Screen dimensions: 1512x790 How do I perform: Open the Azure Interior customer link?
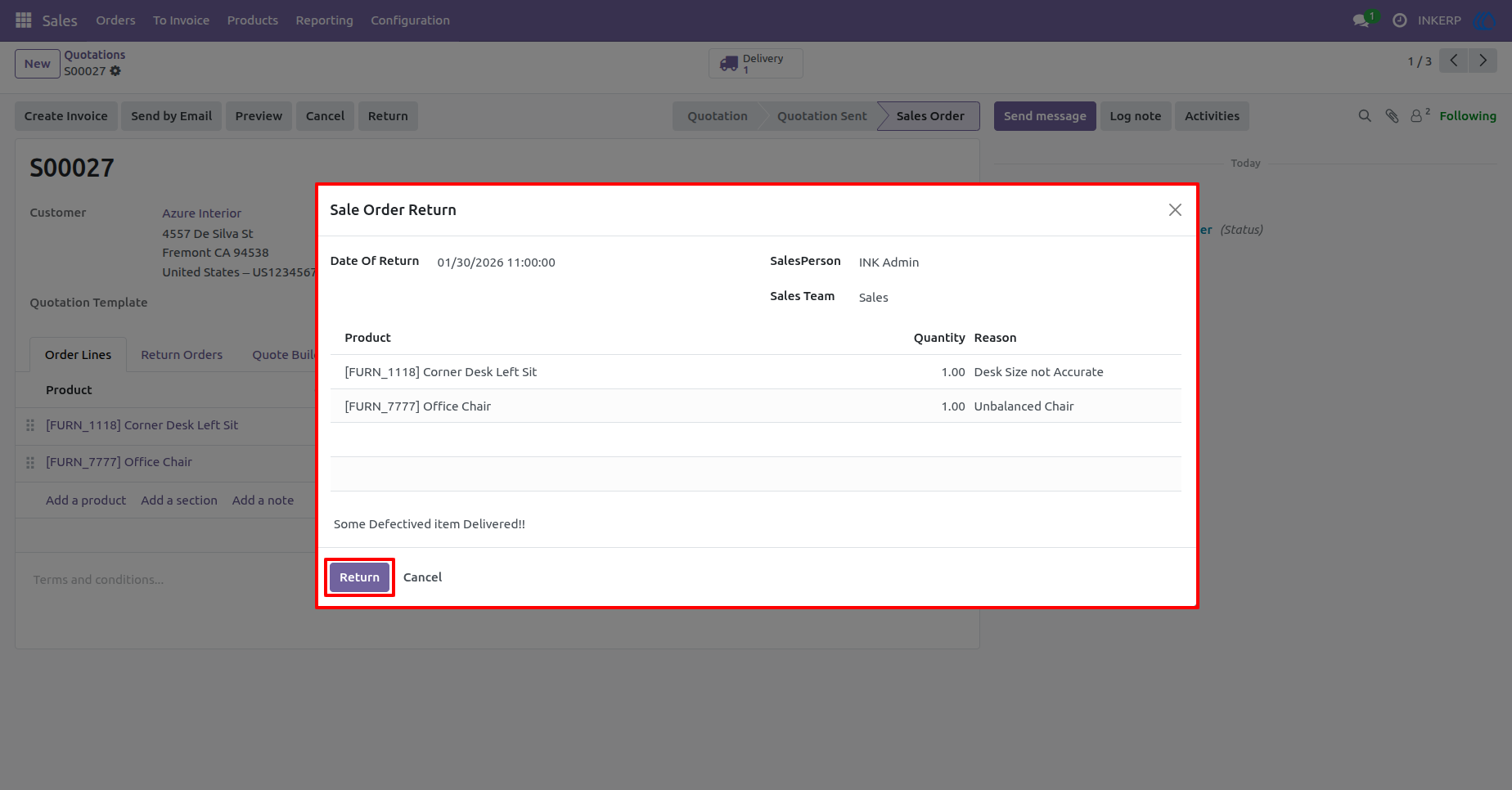pos(201,213)
